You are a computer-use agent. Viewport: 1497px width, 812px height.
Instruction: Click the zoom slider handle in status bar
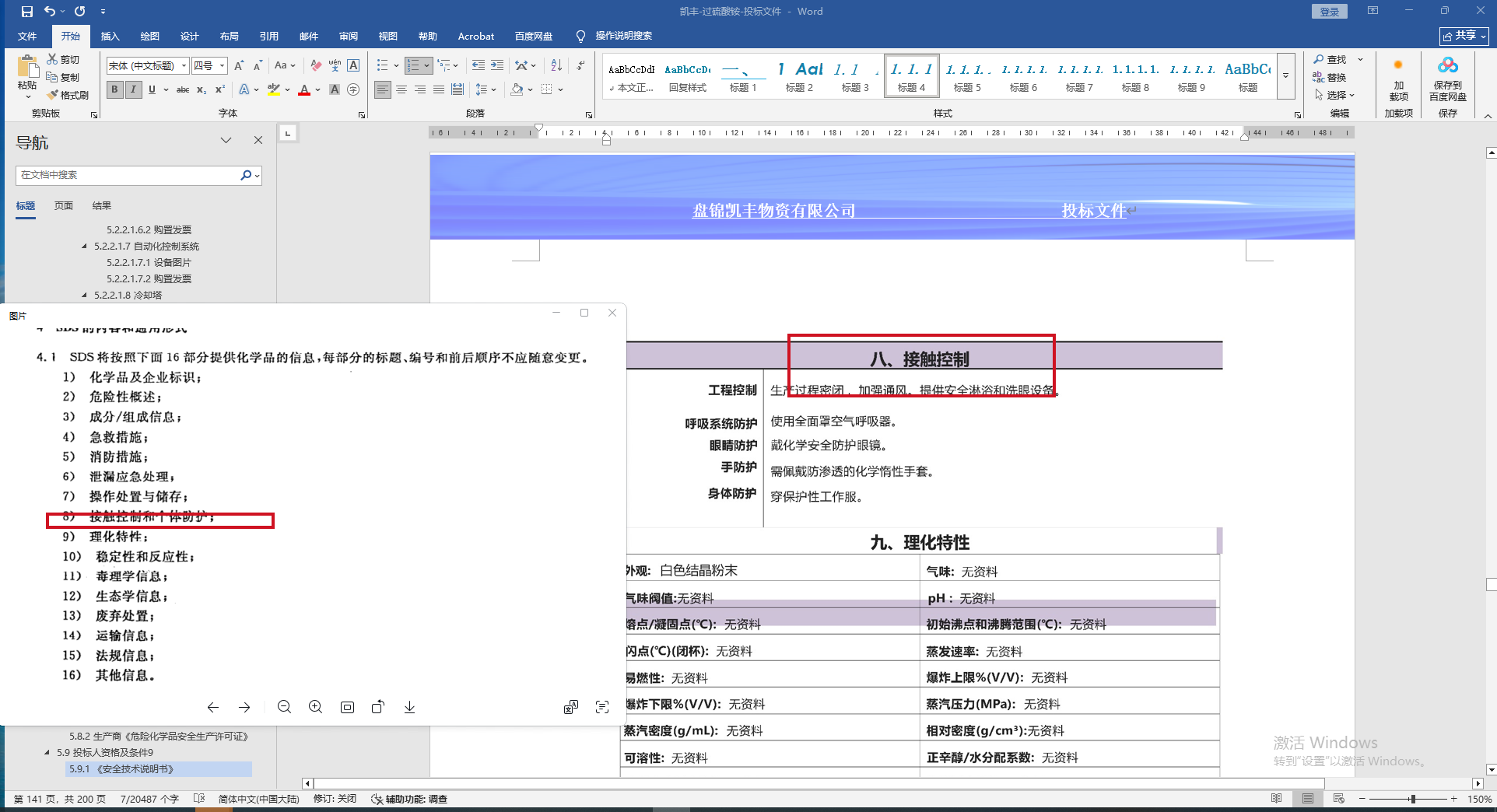click(x=1412, y=799)
